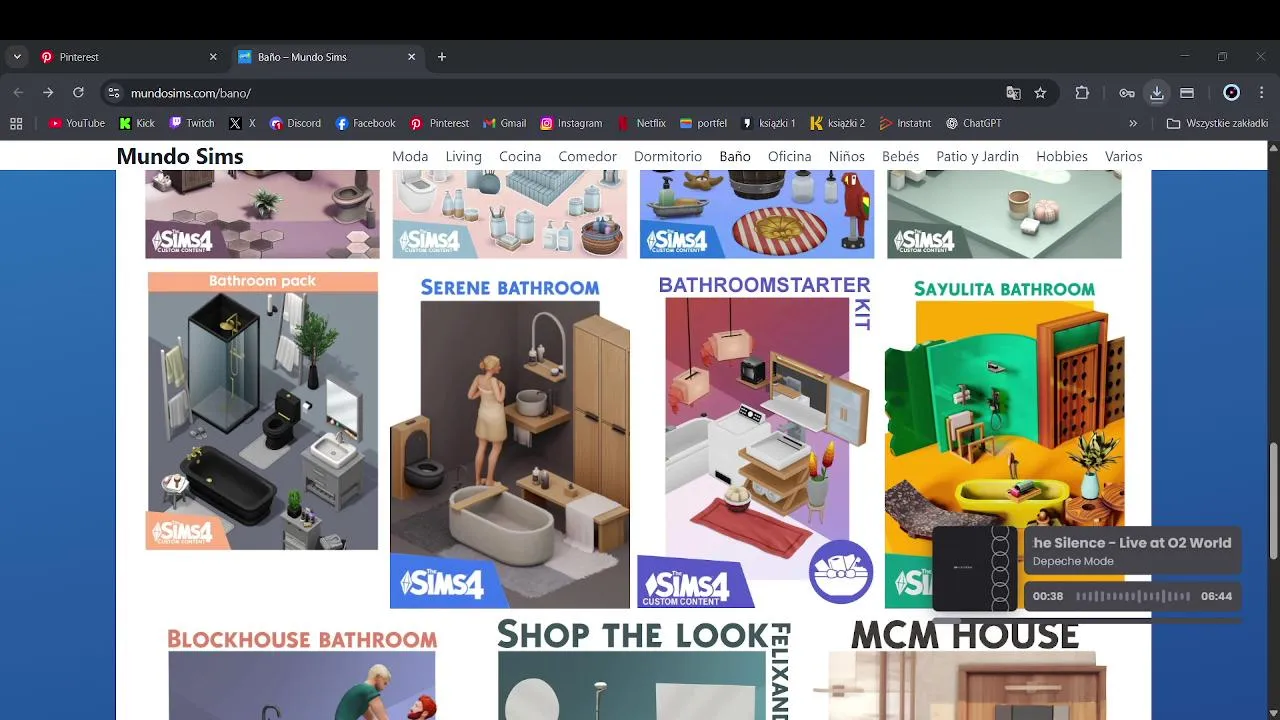Viewport: 1280px width, 720px height.
Task: Open the portfel bookmark
Action: [703, 123]
